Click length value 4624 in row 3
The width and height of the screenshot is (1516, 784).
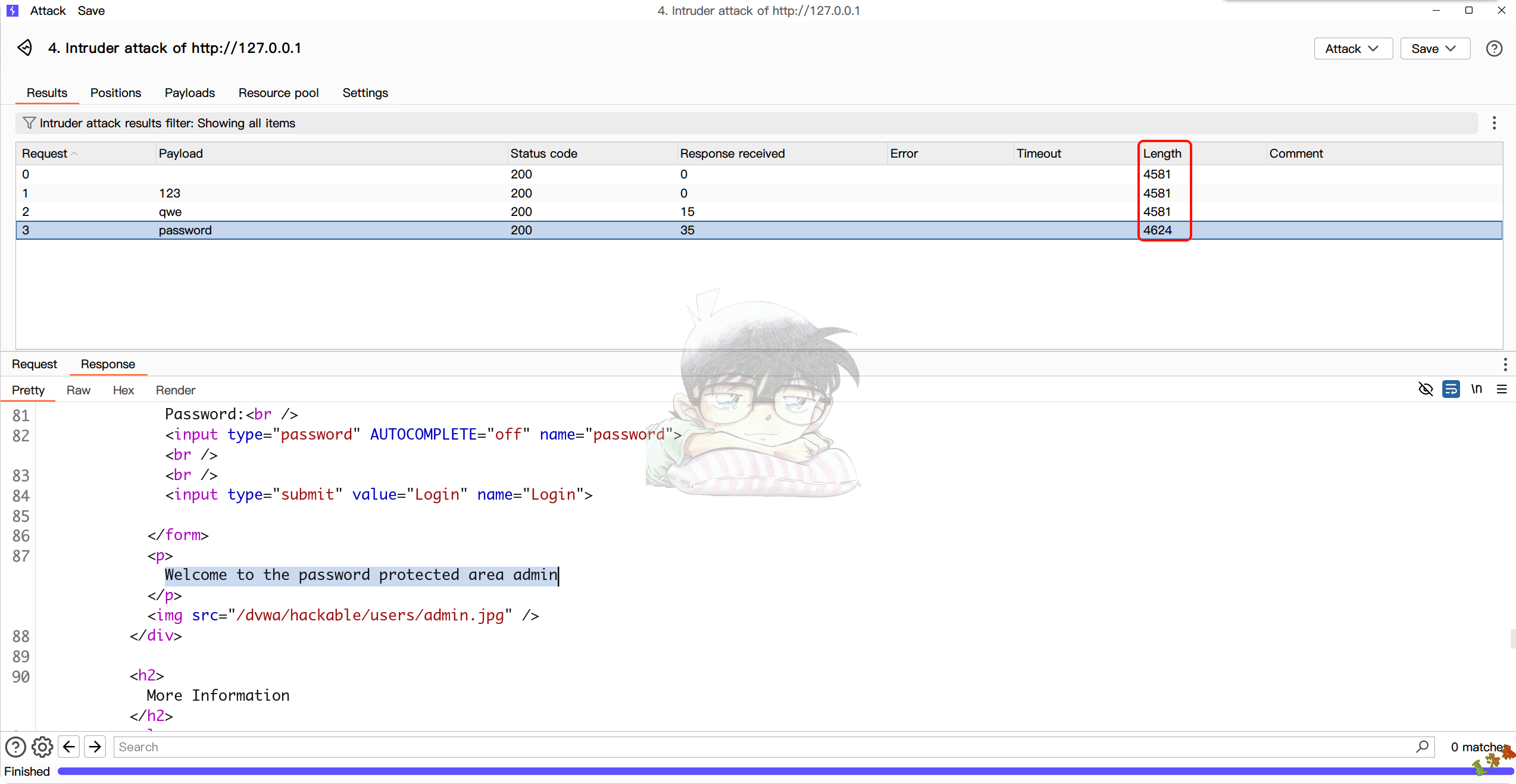[x=1157, y=230]
